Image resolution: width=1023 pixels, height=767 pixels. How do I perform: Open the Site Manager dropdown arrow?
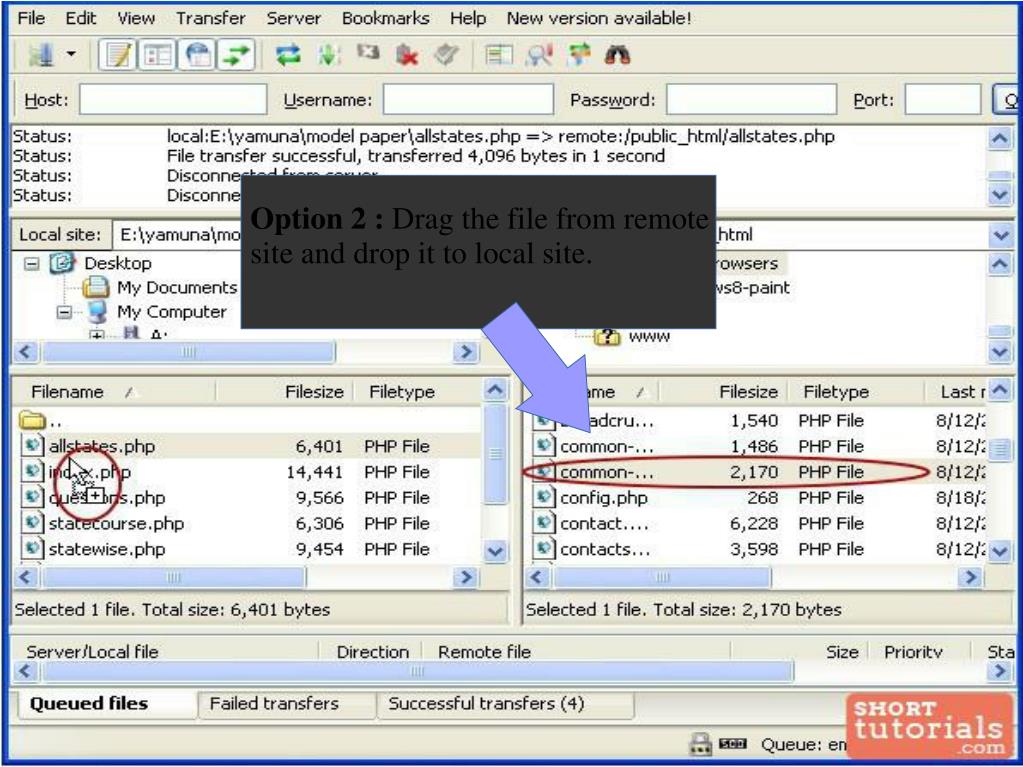coord(70,55)
